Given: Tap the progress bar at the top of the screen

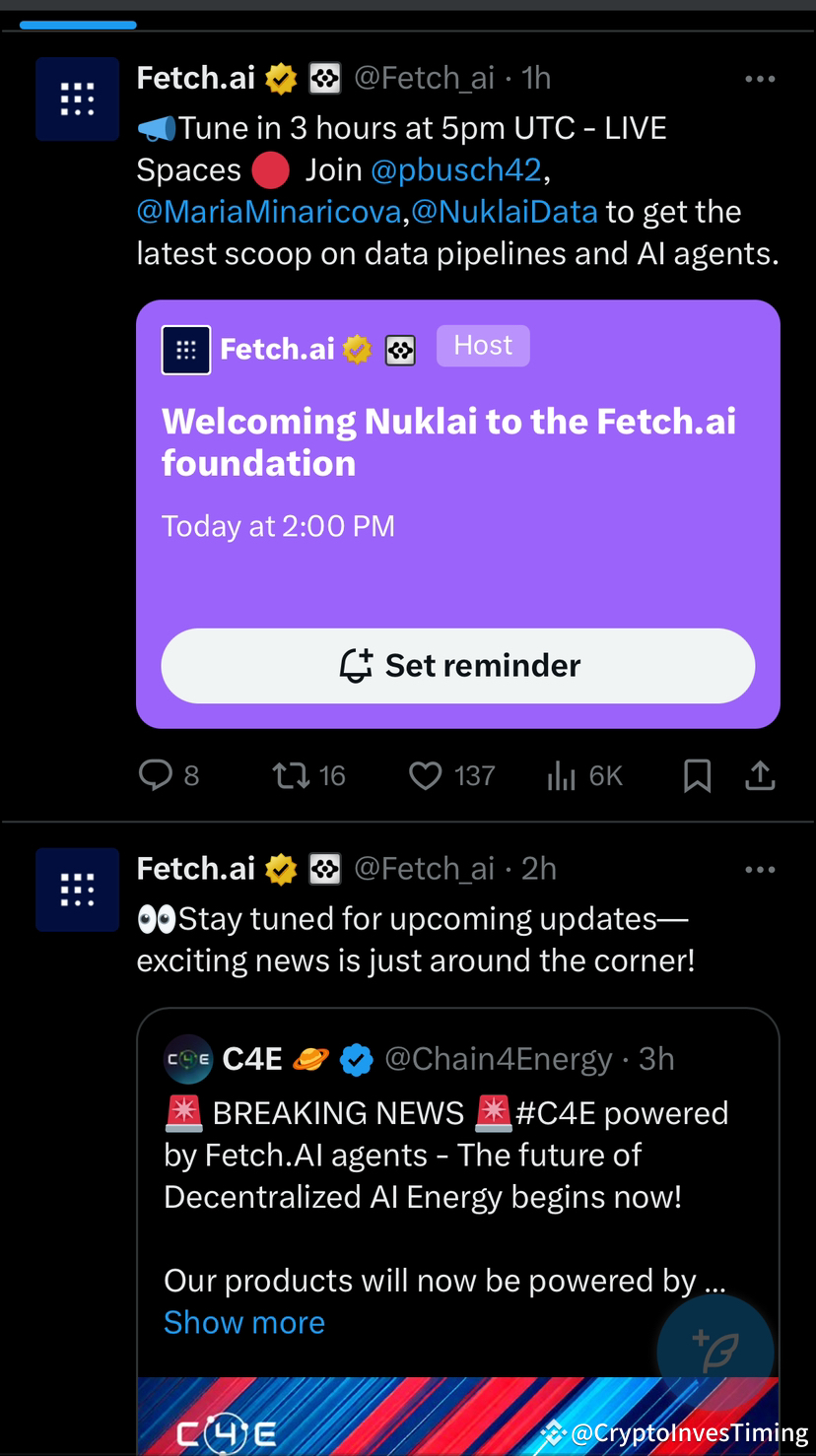Looking at the screenshot, I should pos(78,25).
